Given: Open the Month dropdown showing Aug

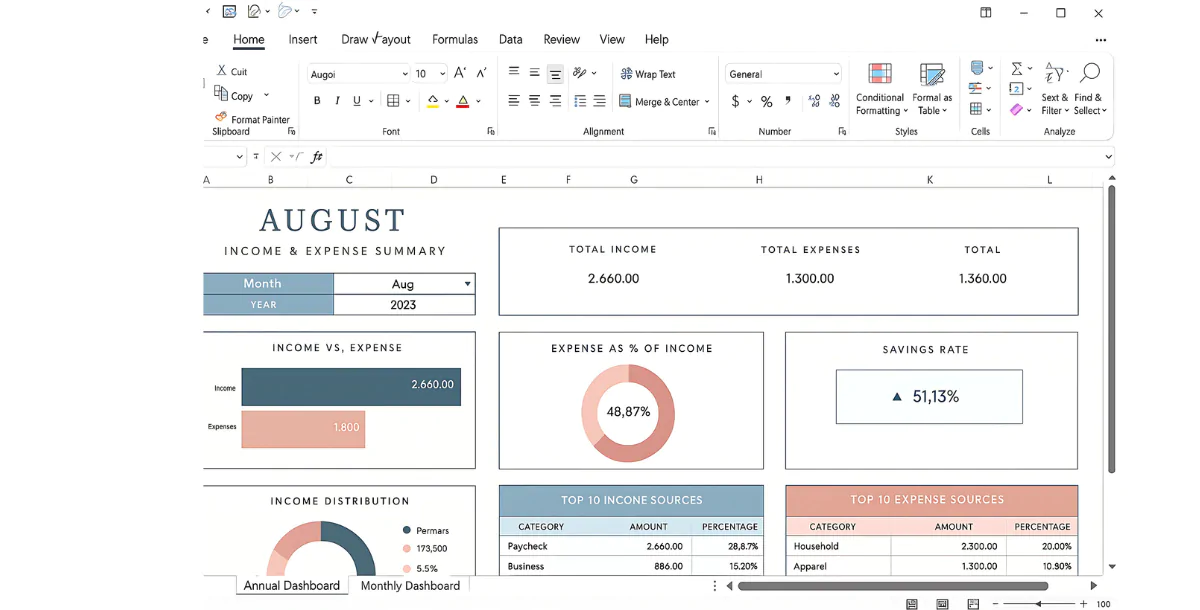Looking at the screenshot, I should point(467,284).
